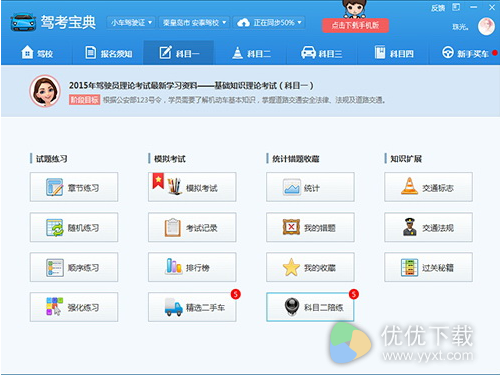Open 过关秘籍 pass tips
This screenshot has width=500, height=377.
[428, 267]
